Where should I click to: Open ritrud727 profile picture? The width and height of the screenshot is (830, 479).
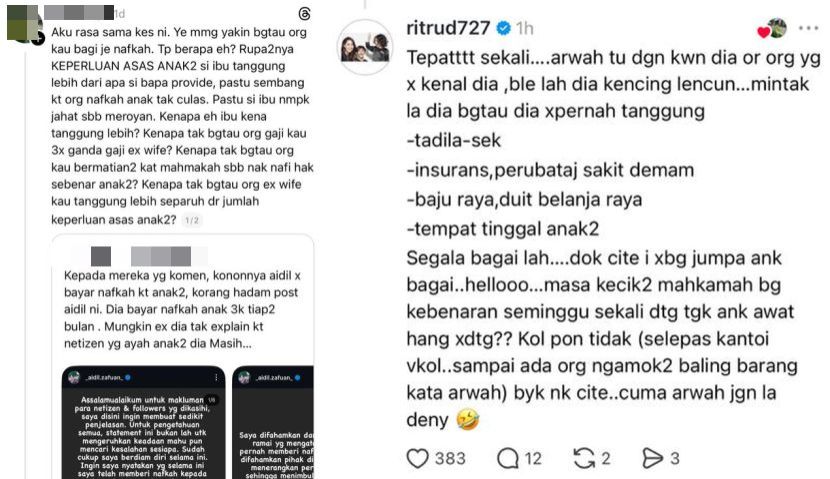(364, 47)
